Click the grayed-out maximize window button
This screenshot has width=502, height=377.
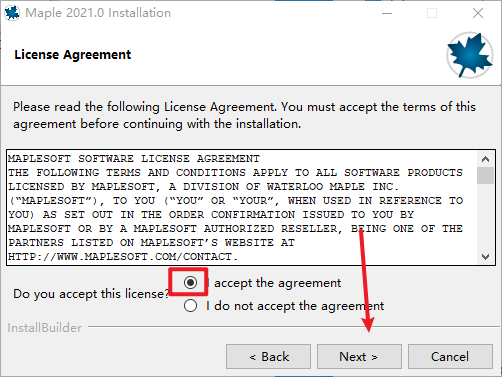point(432,13)
